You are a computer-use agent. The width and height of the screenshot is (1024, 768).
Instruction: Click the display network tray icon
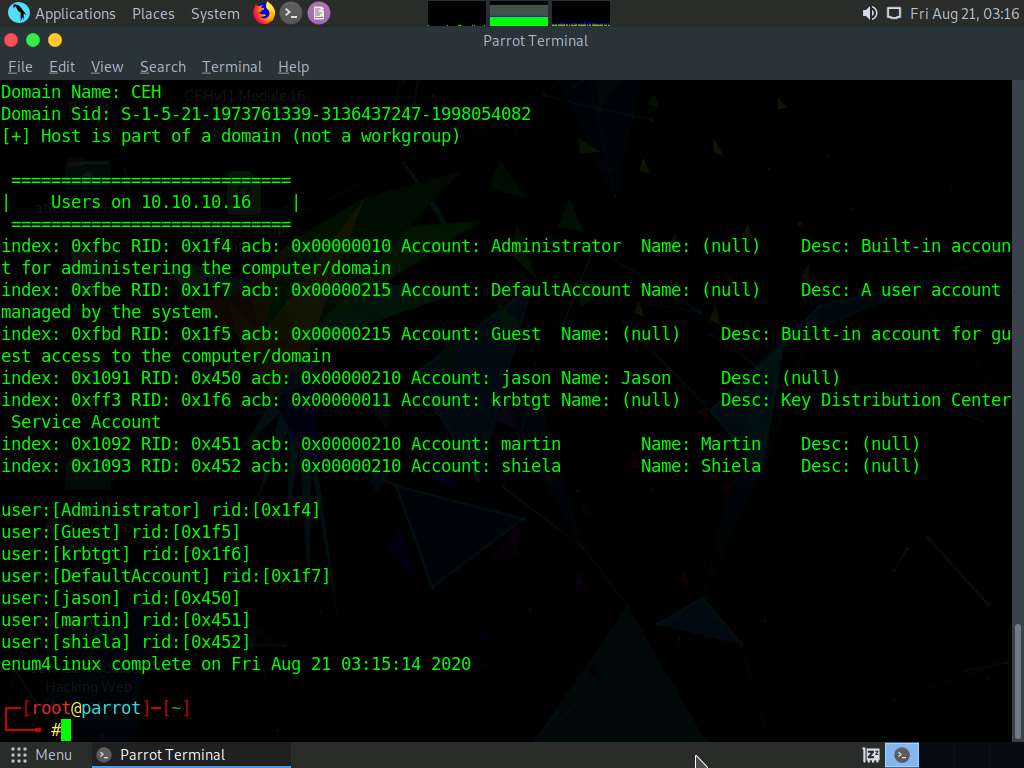pyautogui.click(x=893, y=13)
